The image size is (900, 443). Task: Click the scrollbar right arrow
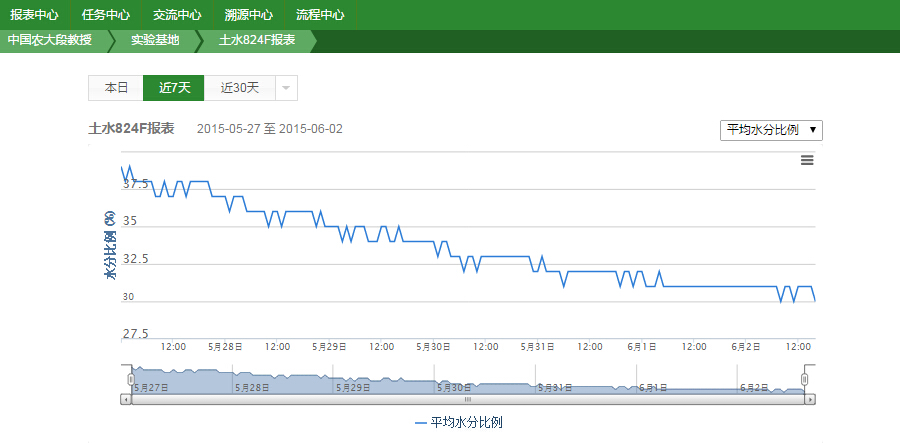pos(811,399)
